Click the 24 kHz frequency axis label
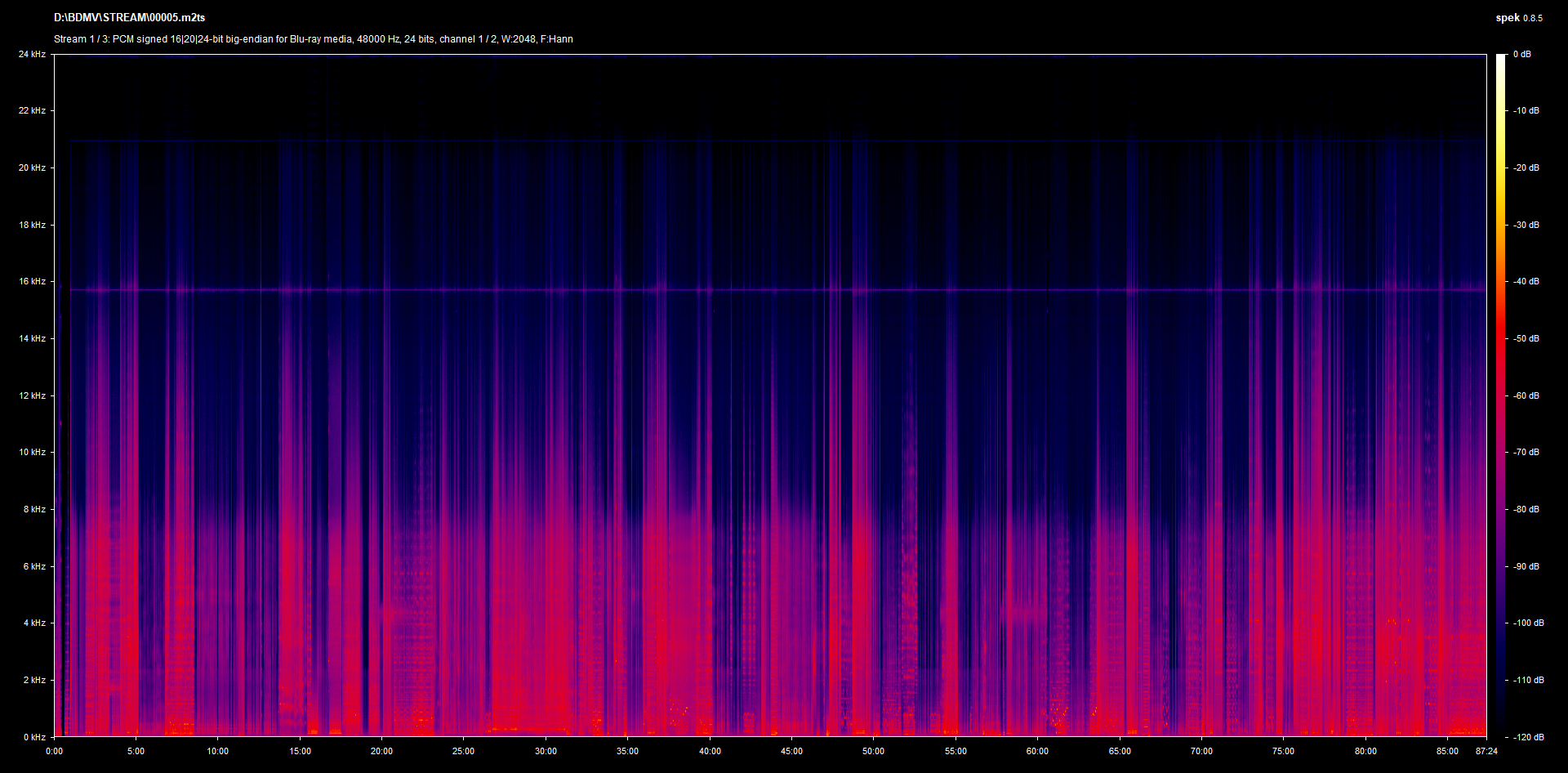This screenshot has height=773, width=1568. pos(32,55)
